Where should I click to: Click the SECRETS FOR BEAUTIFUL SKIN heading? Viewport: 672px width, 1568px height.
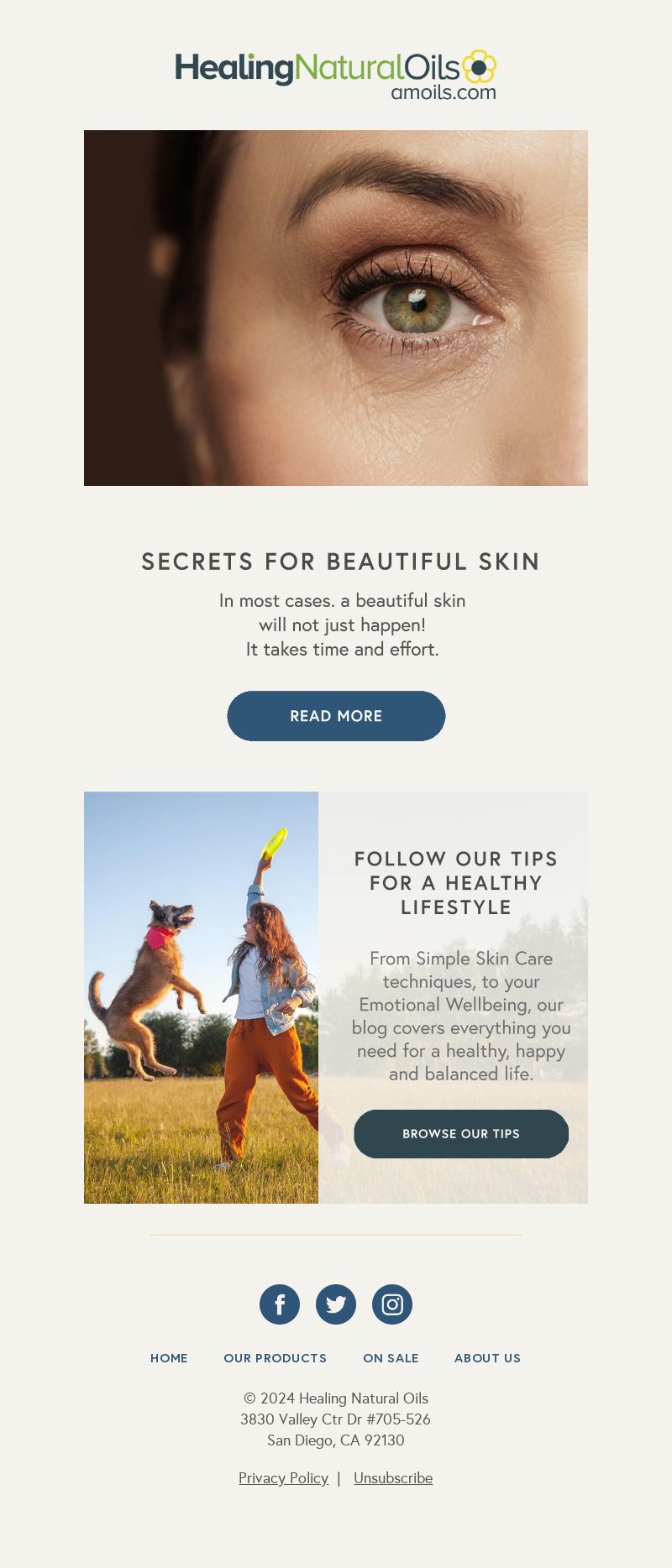[341, 562]
